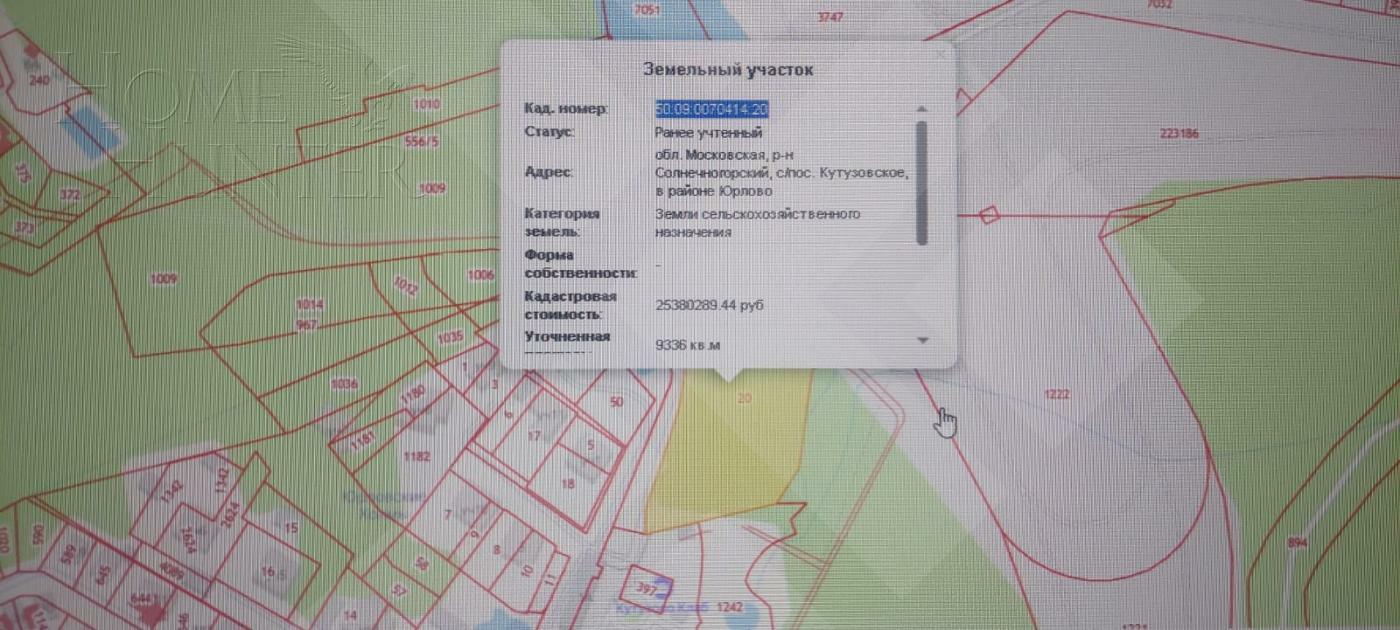Click the Земельный участок popup title
Viewport: 1400px width, 630px height.
click(x=728, y=69)
